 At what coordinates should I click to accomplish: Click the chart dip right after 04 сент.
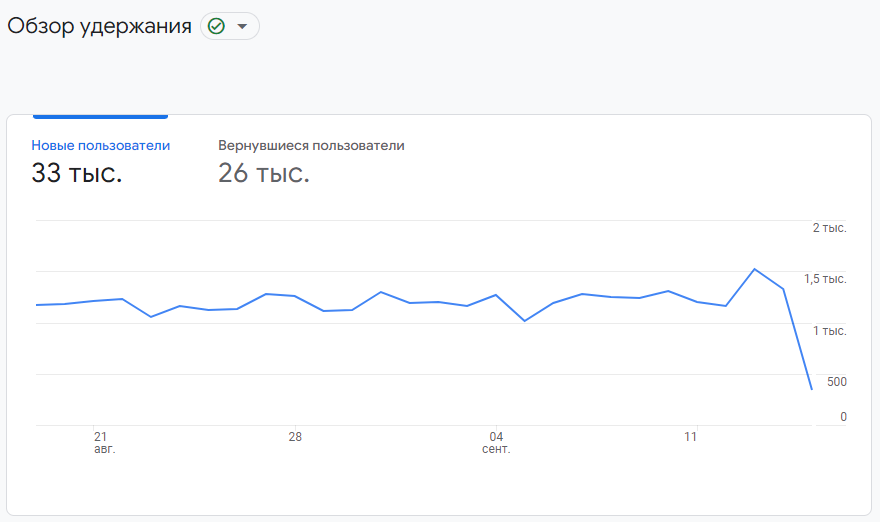coord(525,320)
